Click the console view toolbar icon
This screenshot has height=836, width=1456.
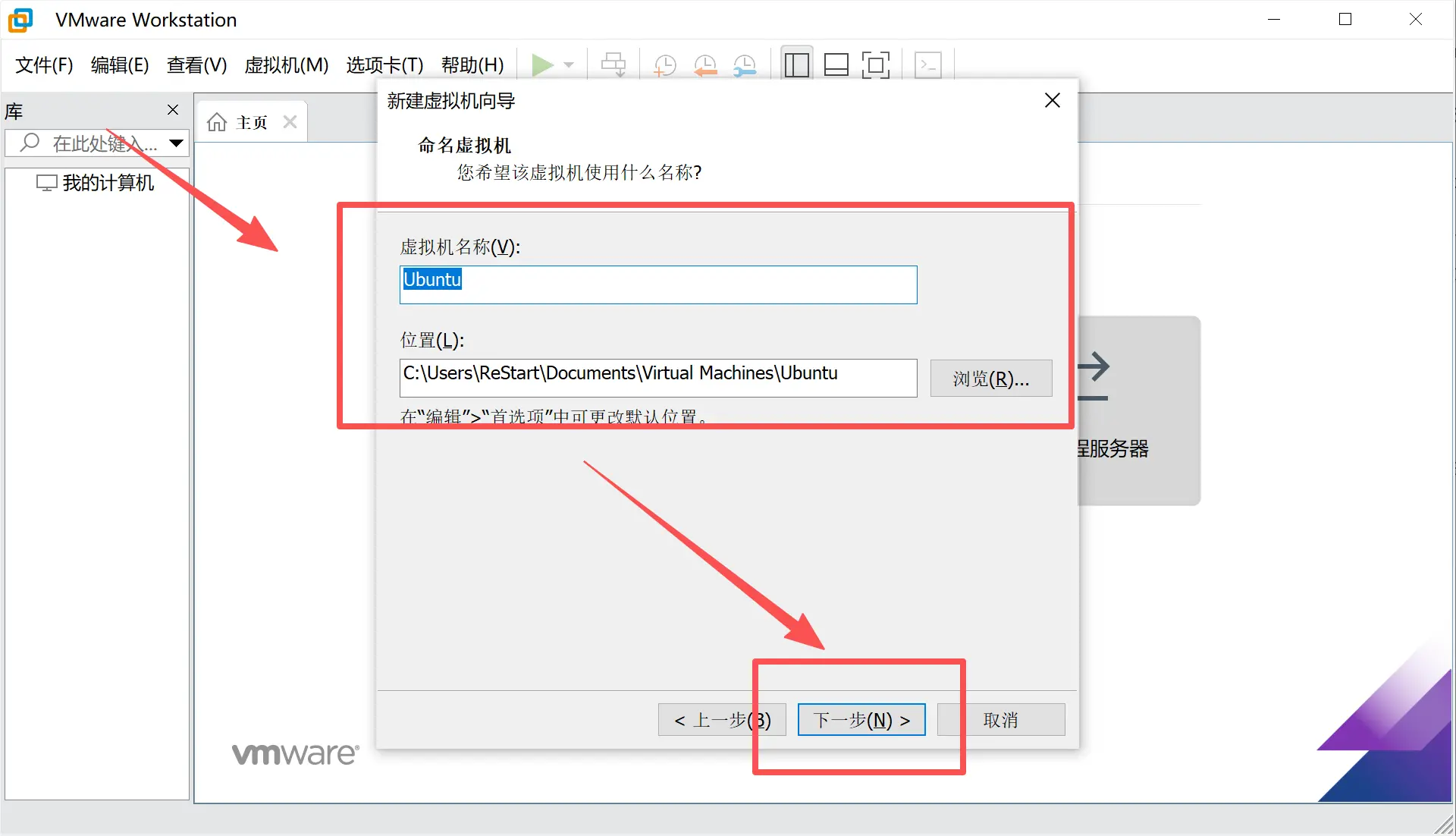click(928, 65)
